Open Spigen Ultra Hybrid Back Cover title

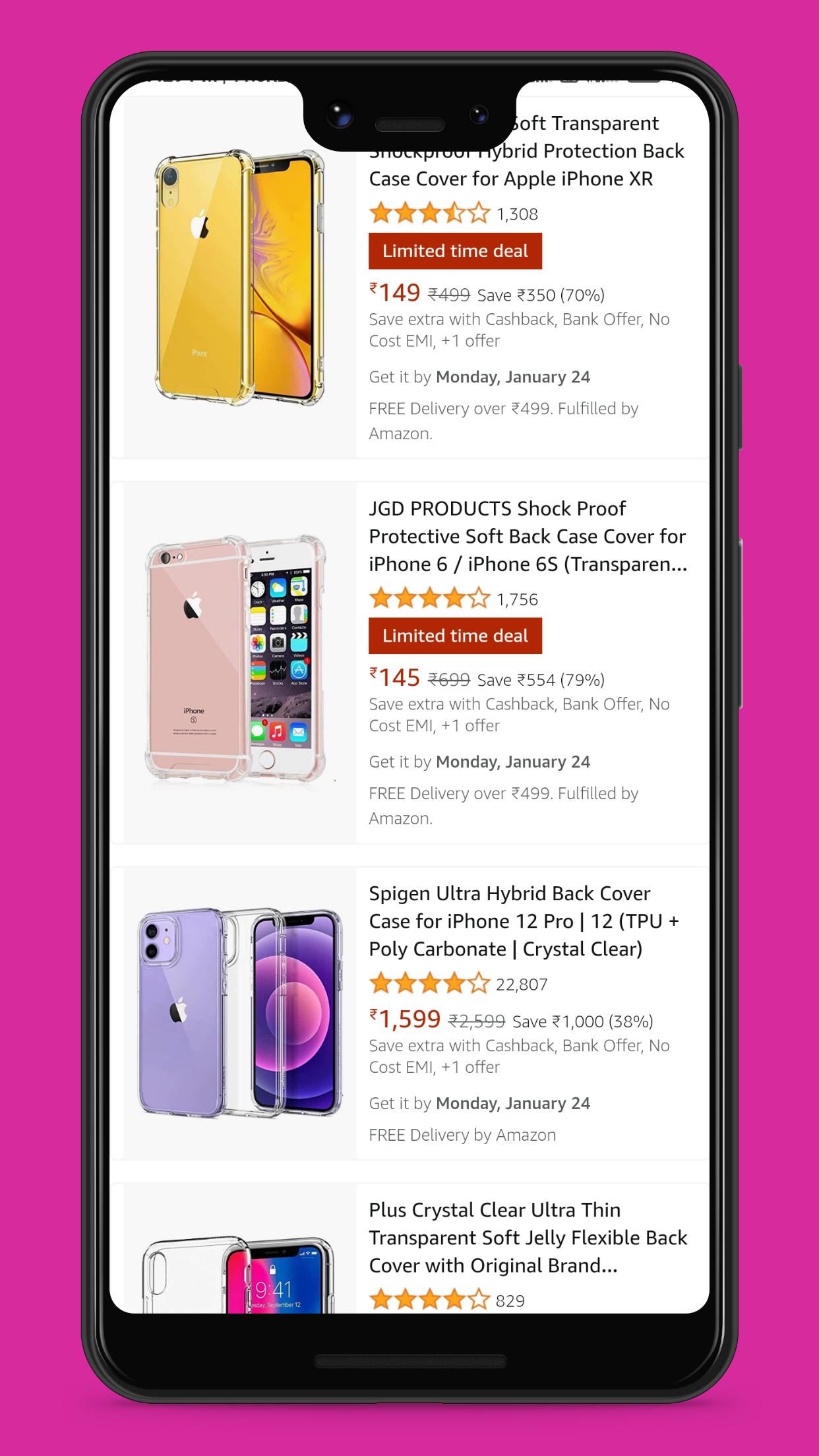point(524,921)
